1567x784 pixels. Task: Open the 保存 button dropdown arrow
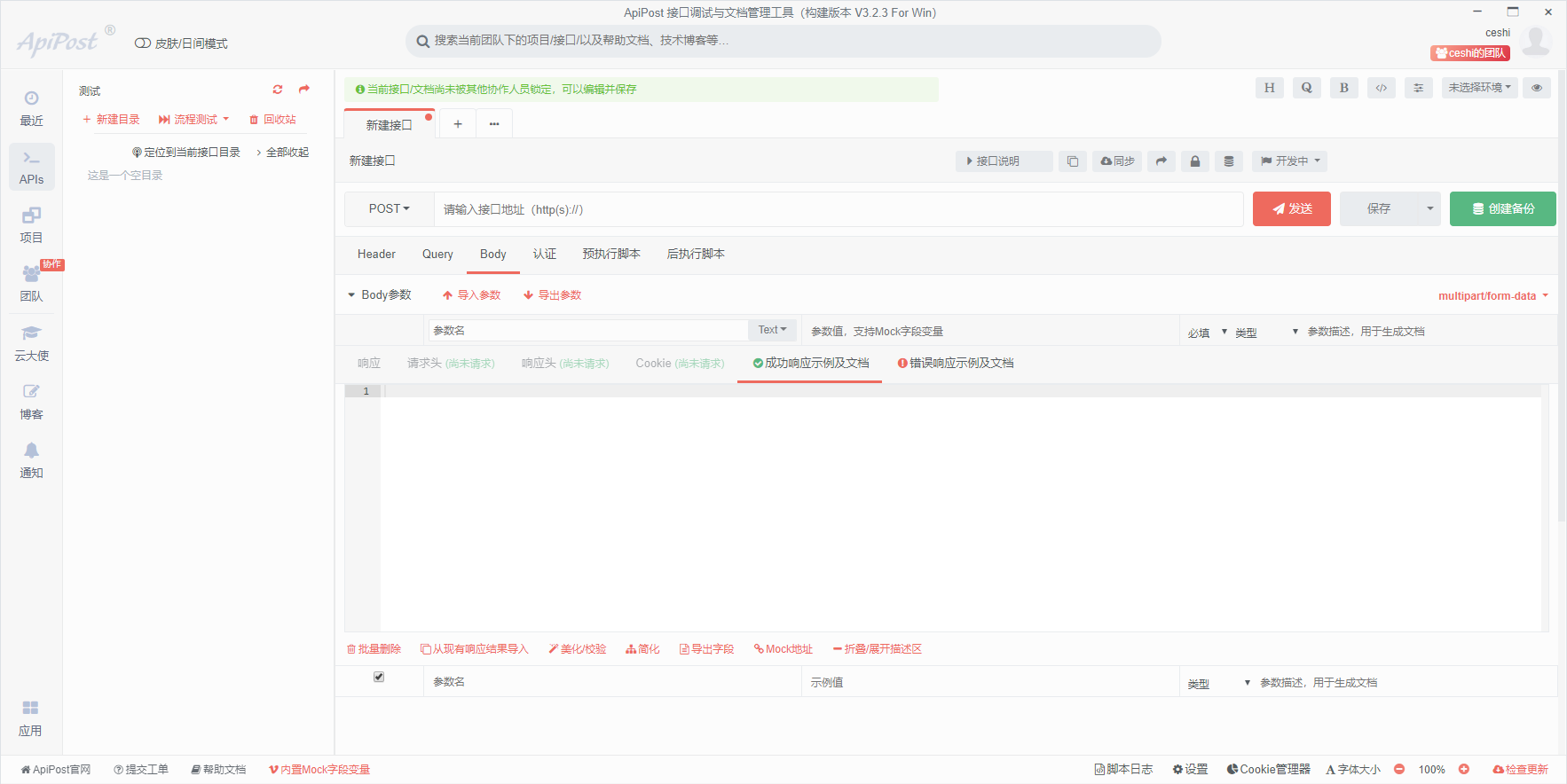(x=1429, y=209)
